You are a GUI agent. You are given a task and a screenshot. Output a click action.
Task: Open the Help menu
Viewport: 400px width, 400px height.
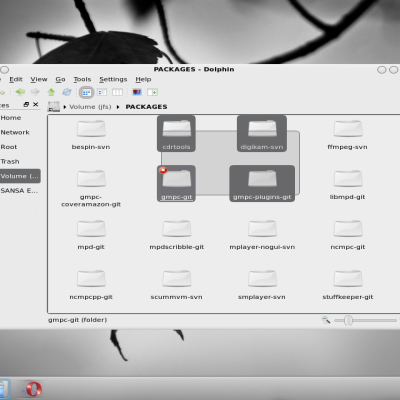pos(143,79)
